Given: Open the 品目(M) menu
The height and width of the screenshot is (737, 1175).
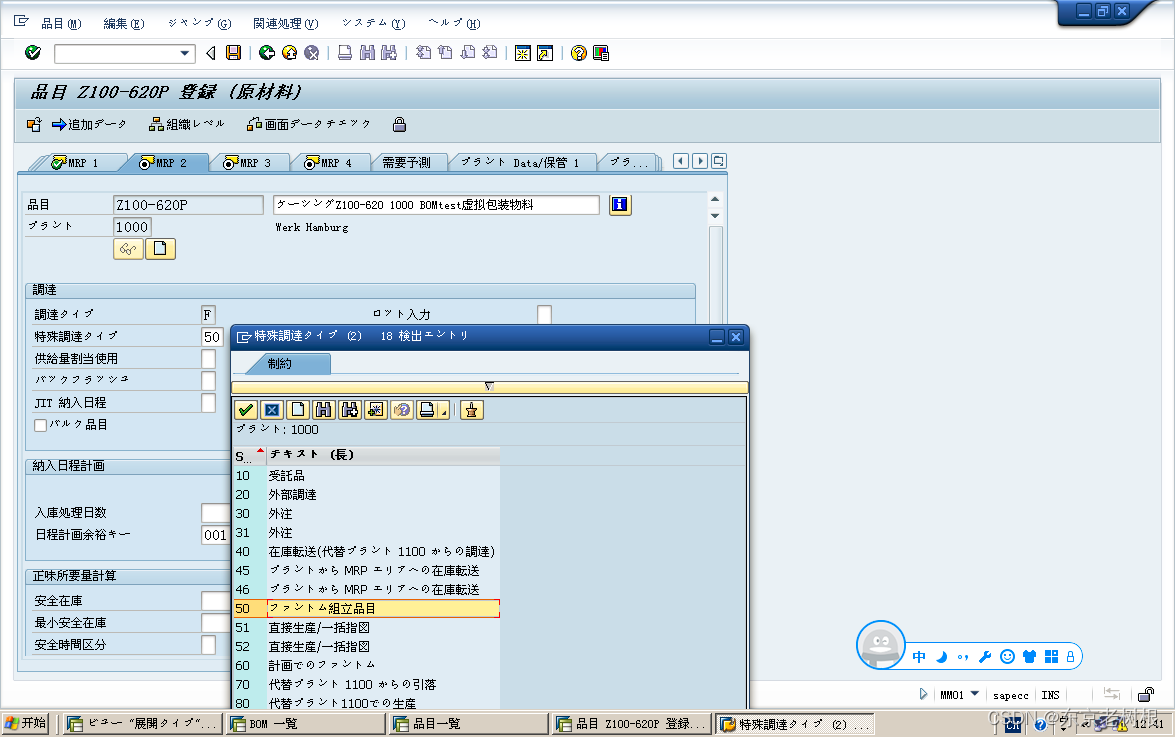Looking at the screenshot, I should coord(61,23).
